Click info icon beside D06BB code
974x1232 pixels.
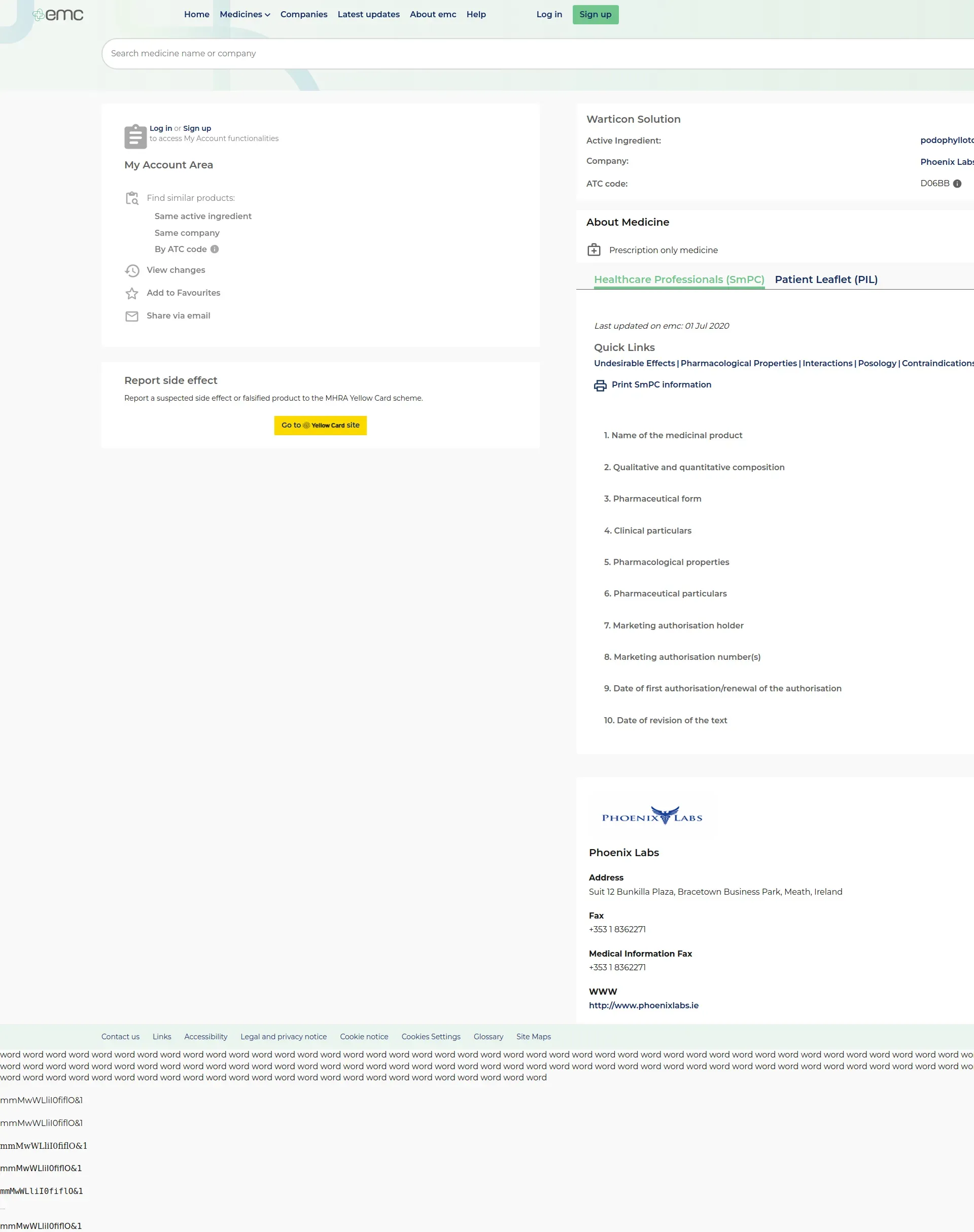(957, 184)
